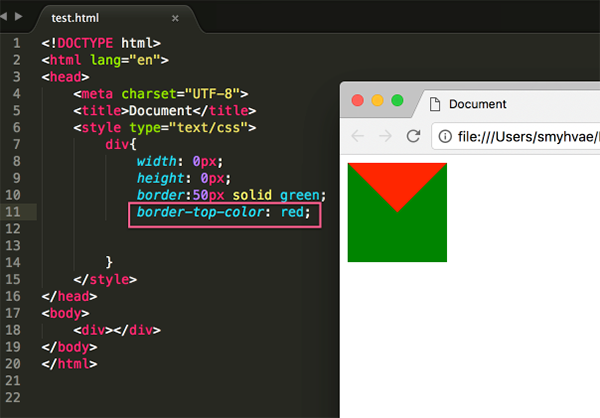Screen dimensions: 600x418
Task: Click line number 11 in the gutter
Action: tap(12, 212)
